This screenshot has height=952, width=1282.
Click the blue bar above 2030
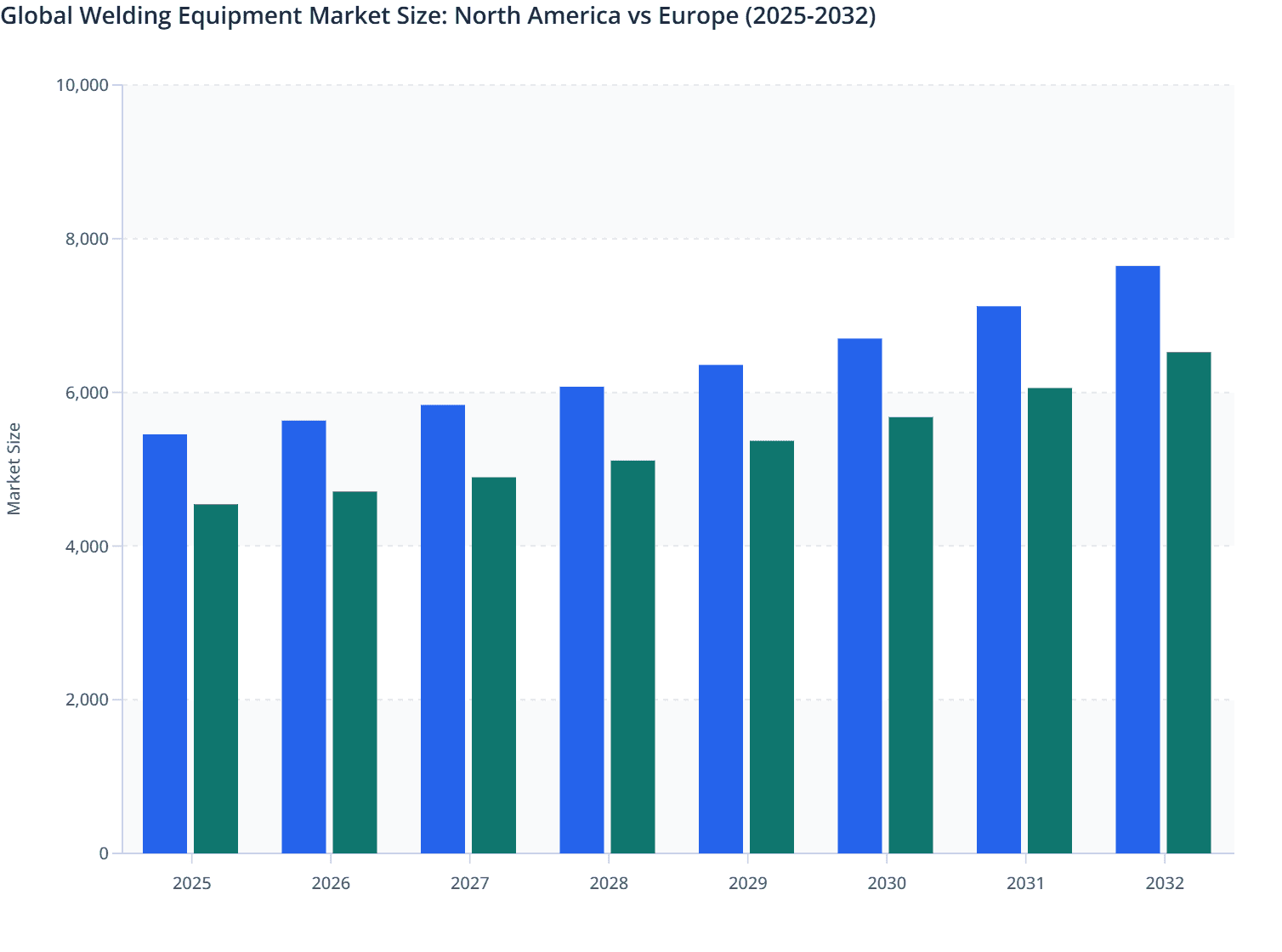point(860,595)
